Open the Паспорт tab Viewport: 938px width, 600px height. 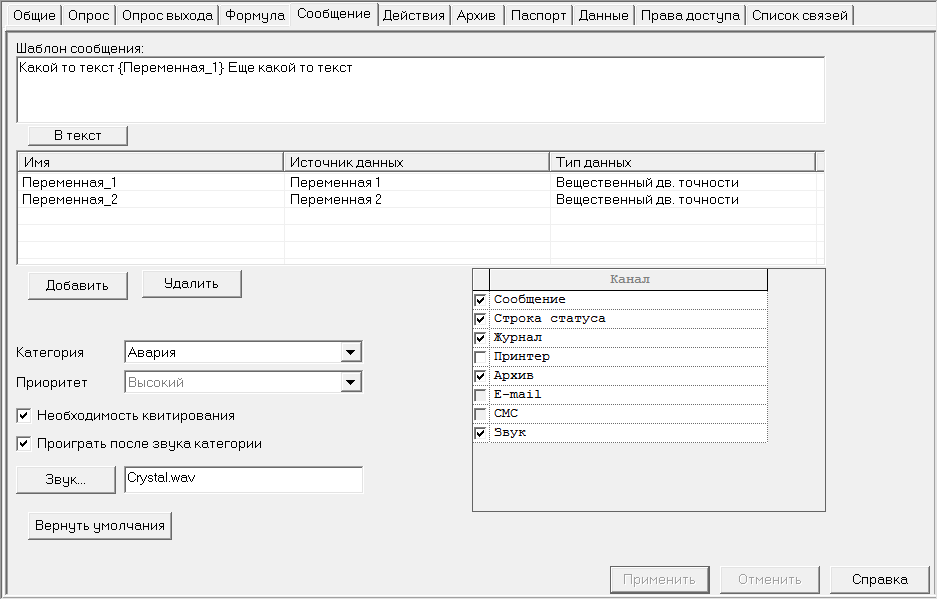click(x=538, y=16)
